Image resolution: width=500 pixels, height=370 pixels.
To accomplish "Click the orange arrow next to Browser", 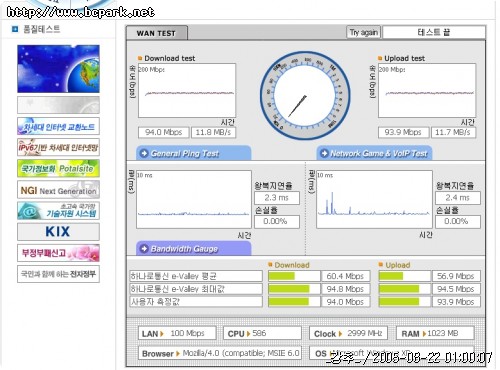I will pyautogui.click(x=178, y=354).
